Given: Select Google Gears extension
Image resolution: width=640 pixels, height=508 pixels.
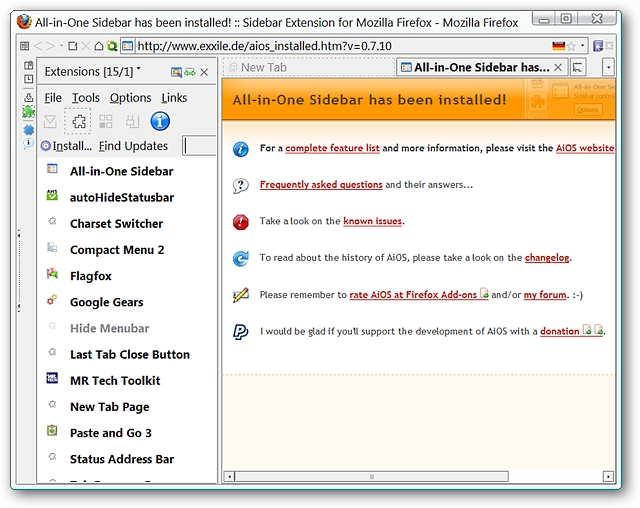Looking at the screenshot, I should pos(127,302).
